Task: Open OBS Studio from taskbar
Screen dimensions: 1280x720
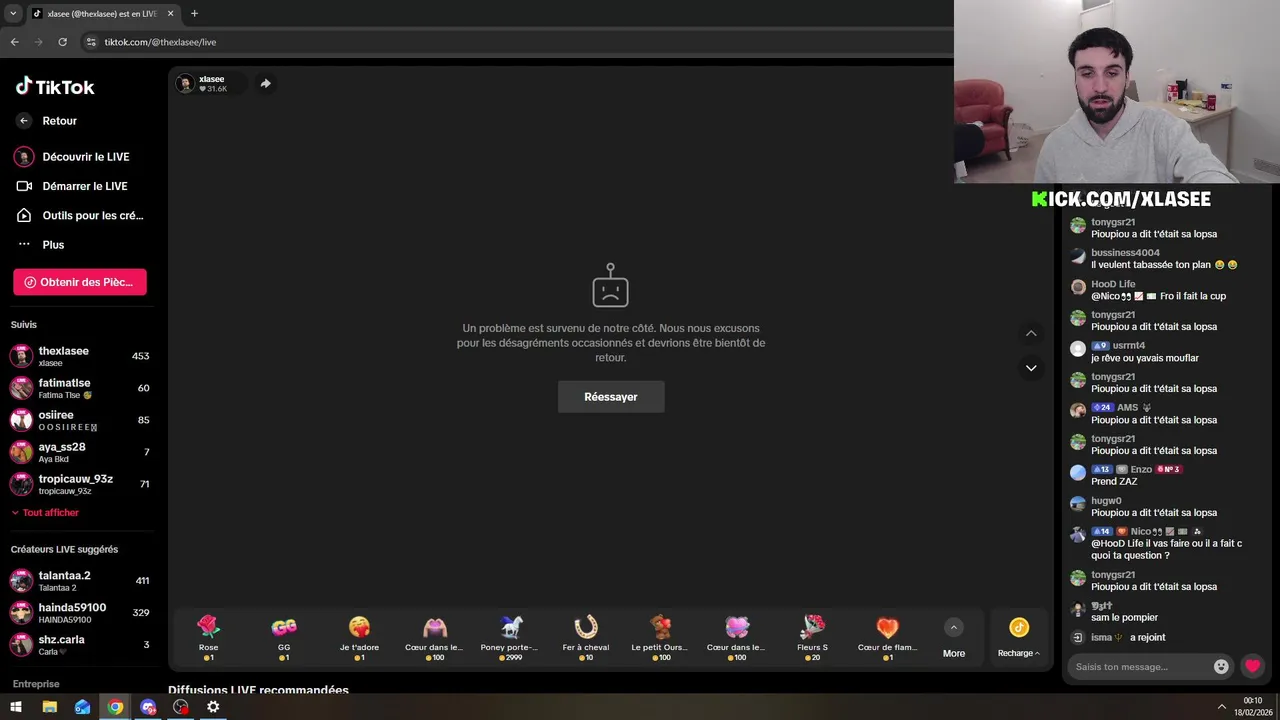Action: 180,707
